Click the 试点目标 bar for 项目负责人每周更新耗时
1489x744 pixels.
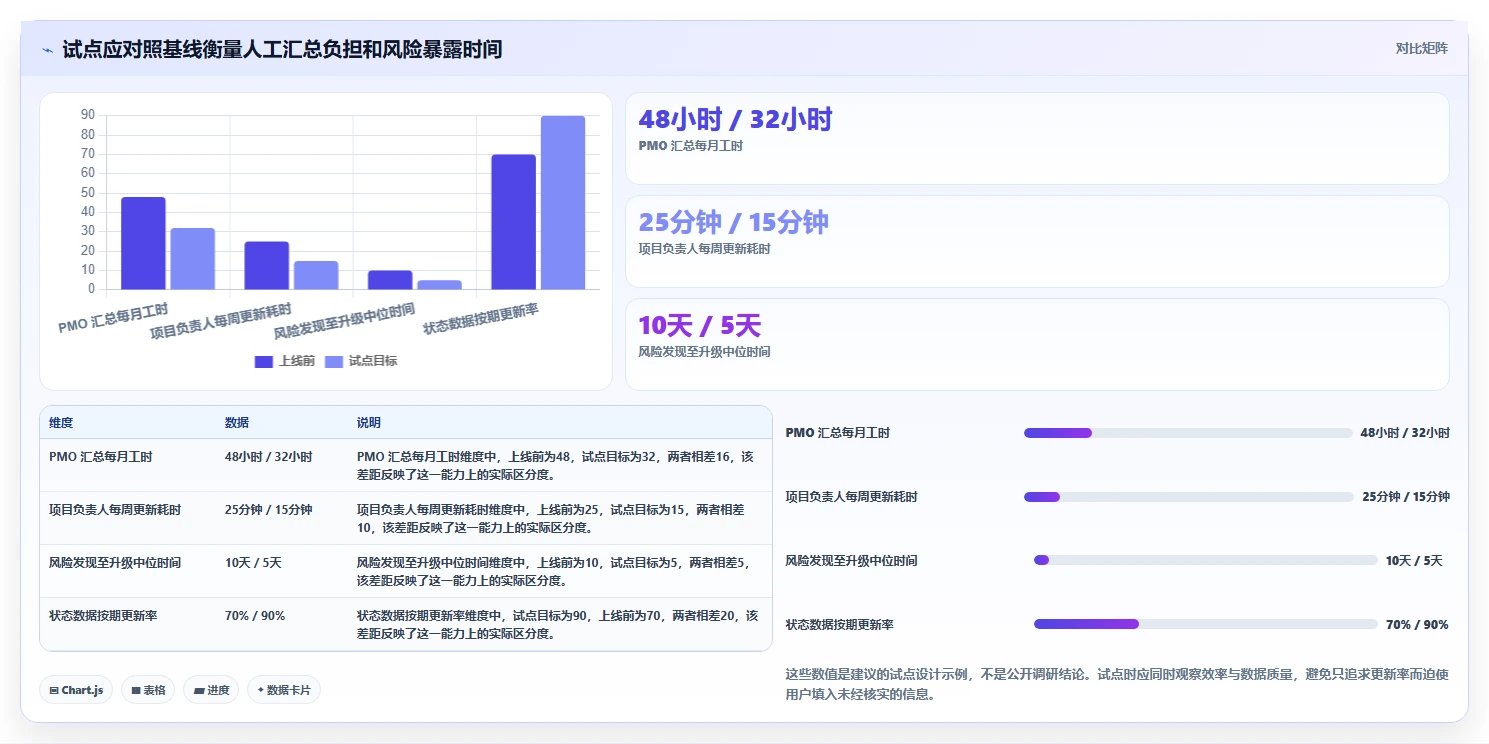pyautogui.click(x=316, y=275)
